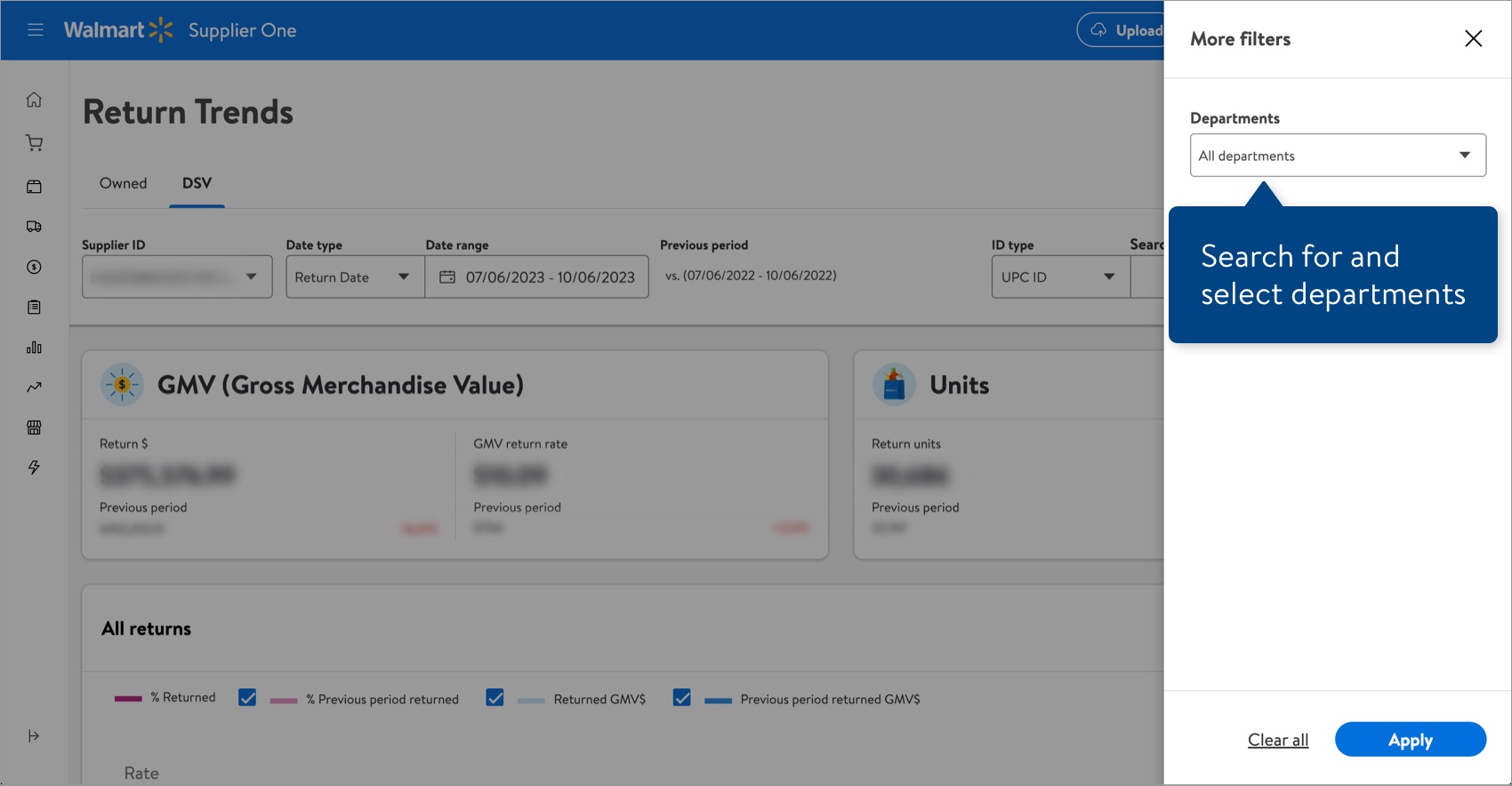Open the trend line sidebar icon

point(34,387)
